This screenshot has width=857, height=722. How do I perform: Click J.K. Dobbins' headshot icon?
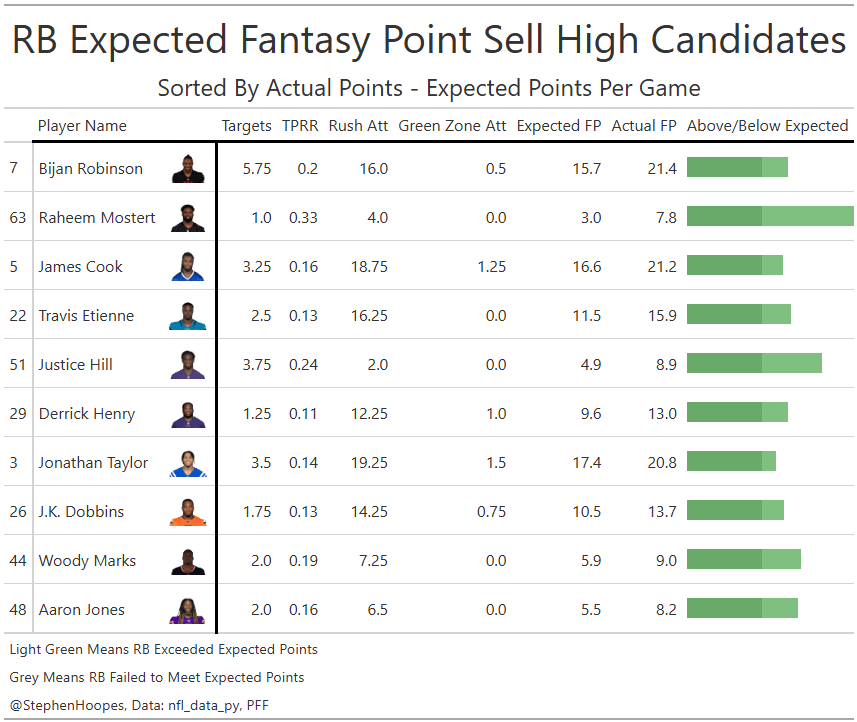187,512
